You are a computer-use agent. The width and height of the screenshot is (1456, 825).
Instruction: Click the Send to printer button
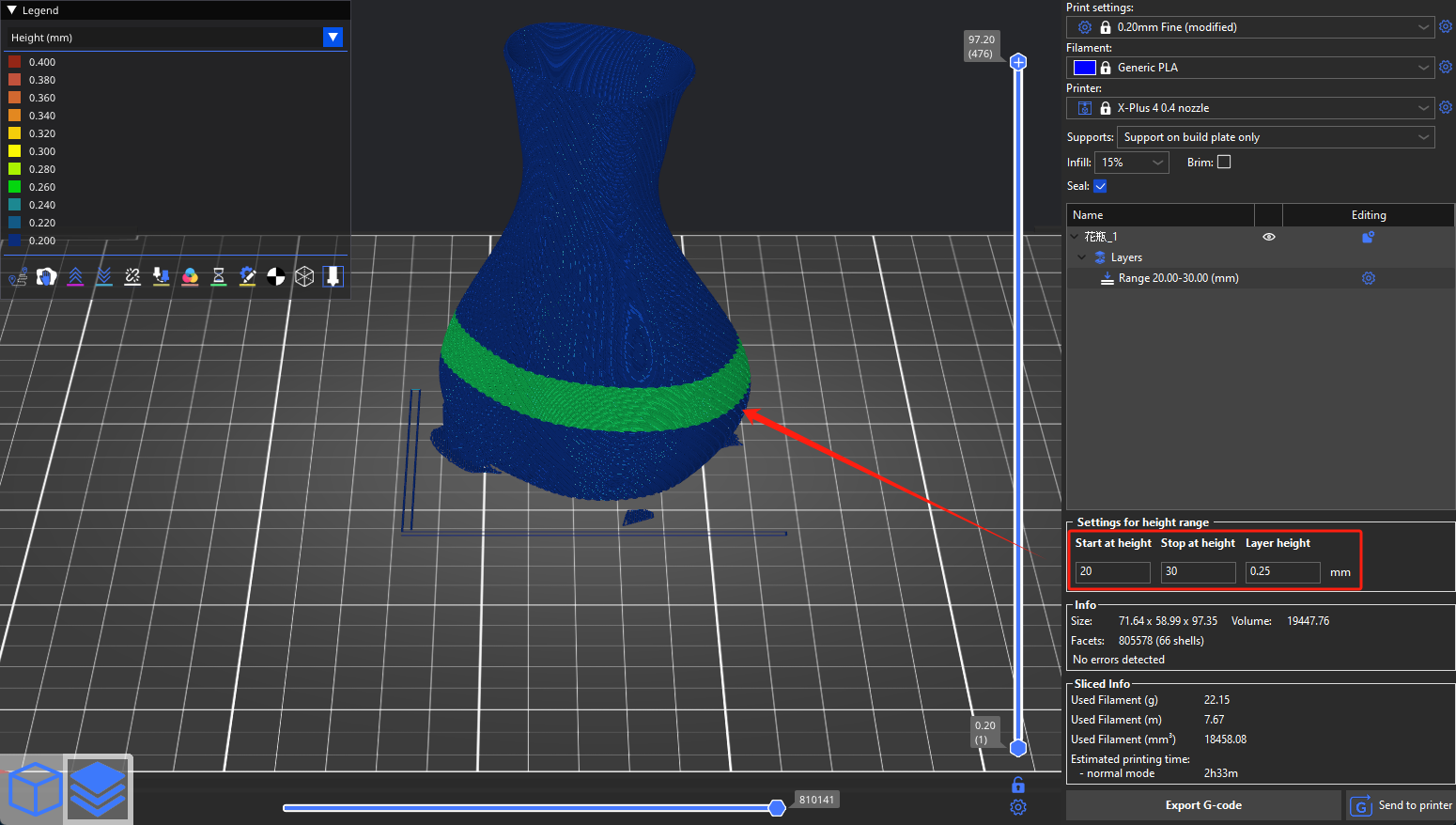point(1402,805)
